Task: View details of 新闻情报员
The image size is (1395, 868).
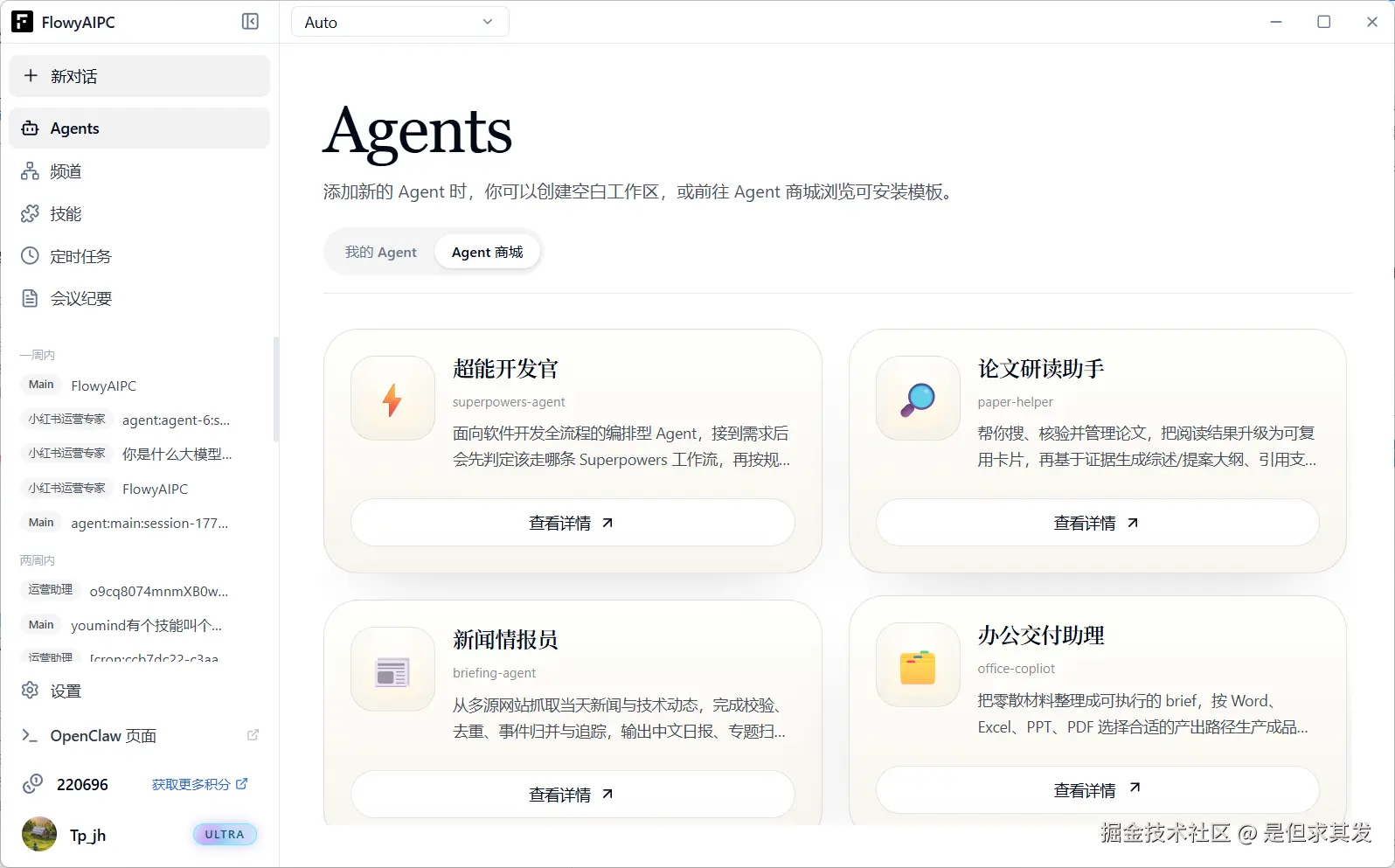Action: 573,794
